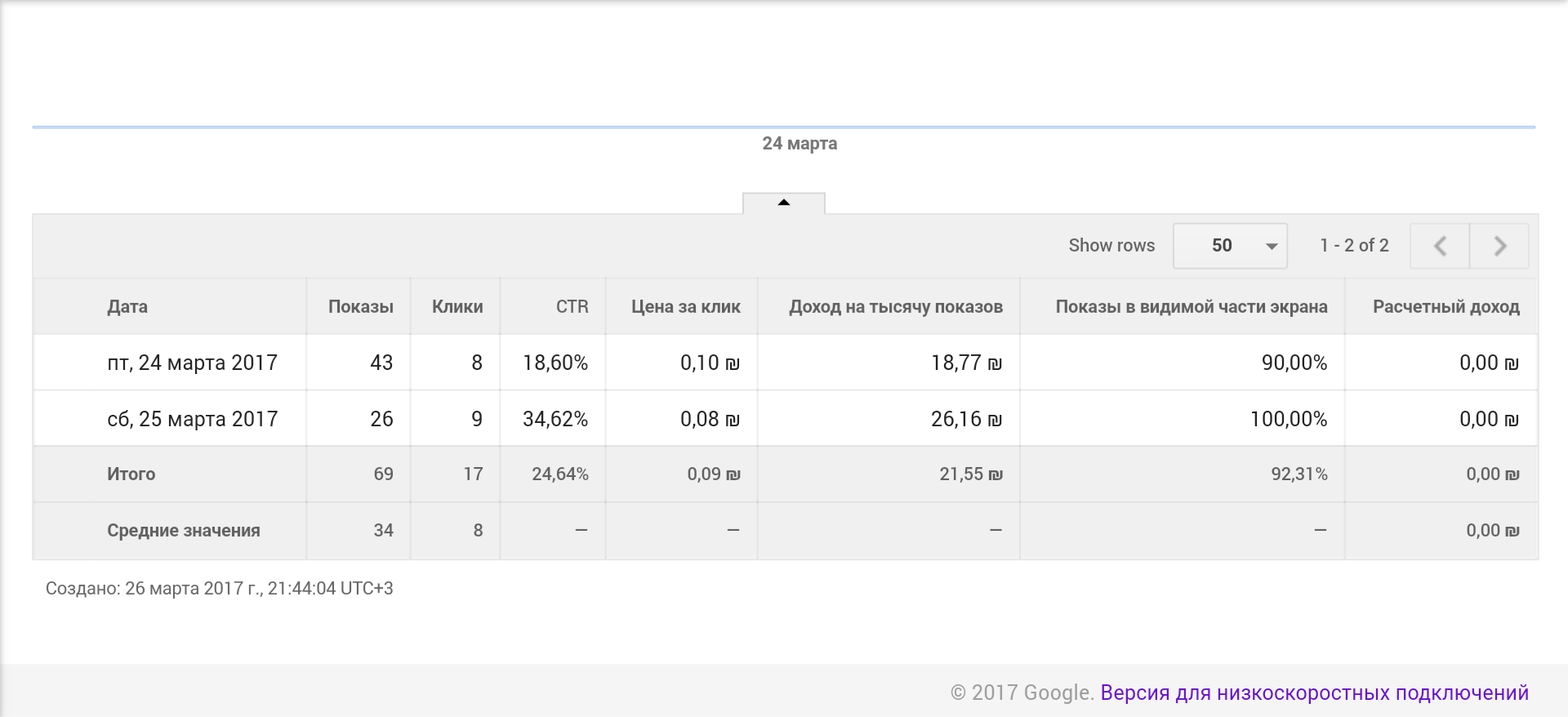This screenshot has height=717, width=1568.
Task: Select the сб, 25 марта 2017 row
Action: [x=192, y=419]
